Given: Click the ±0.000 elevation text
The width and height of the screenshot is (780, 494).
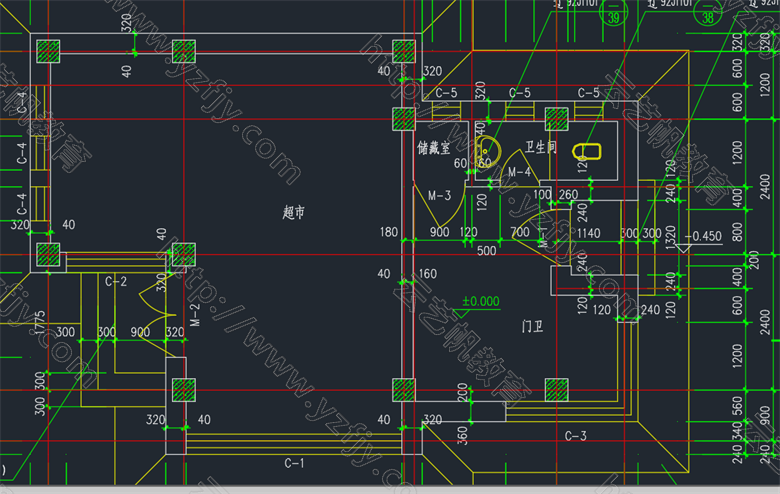Looking at the screenshot, I should 481,301.
